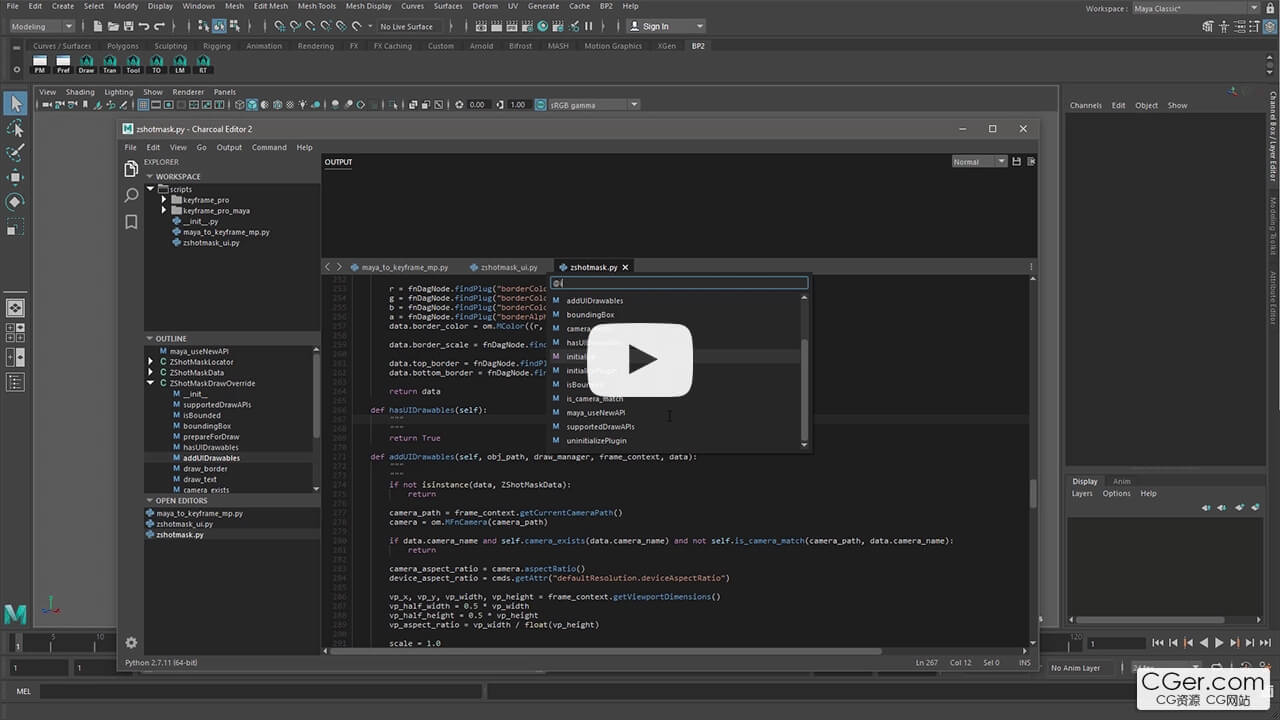Open Normal output level dropdown
Image resolution: width=1280 pixels, height=720 pixels.
pyautogui.click(x=979, y=161)
